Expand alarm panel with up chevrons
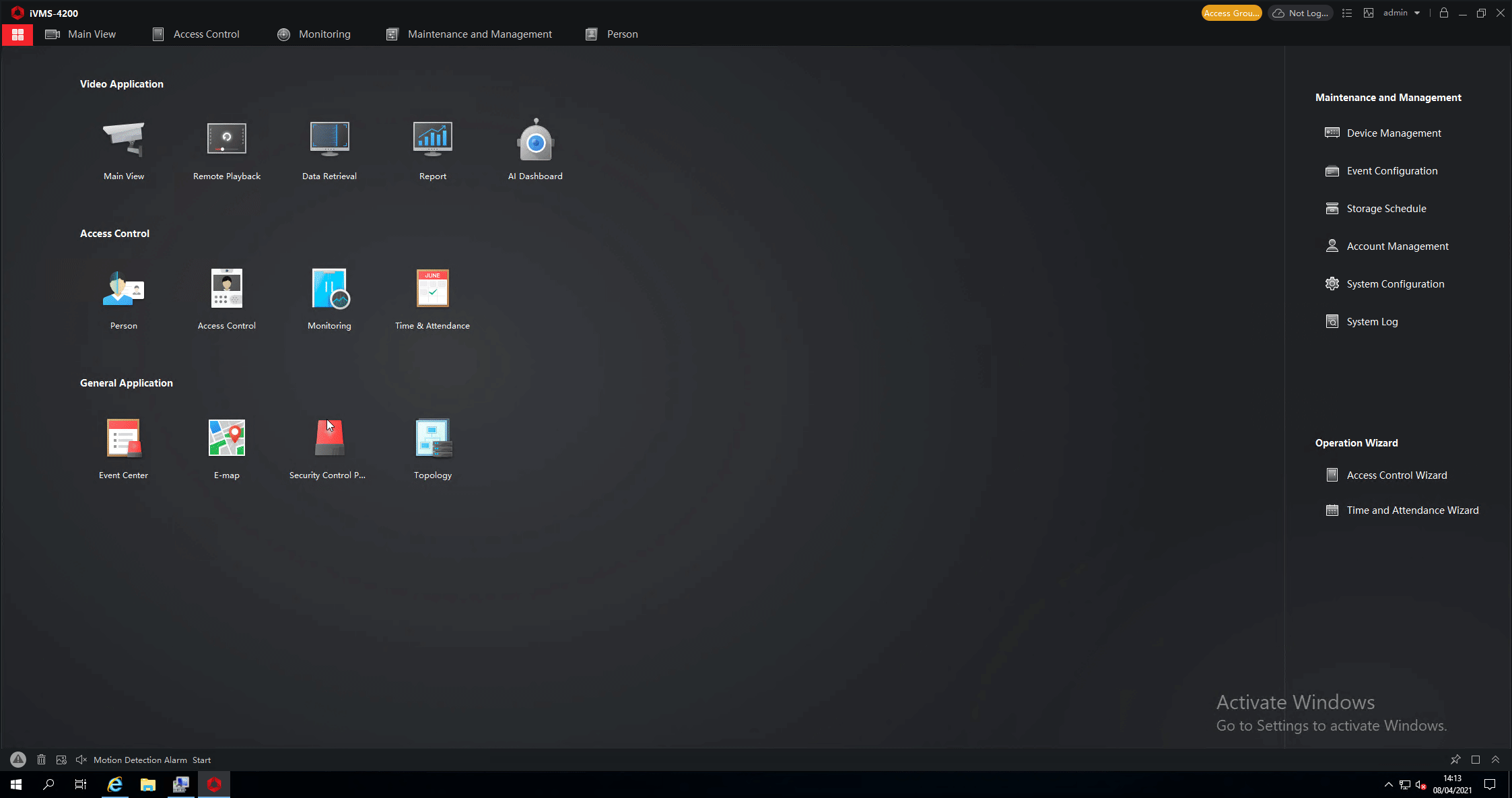1512x798 pixels. click(x=1495, y=760)
